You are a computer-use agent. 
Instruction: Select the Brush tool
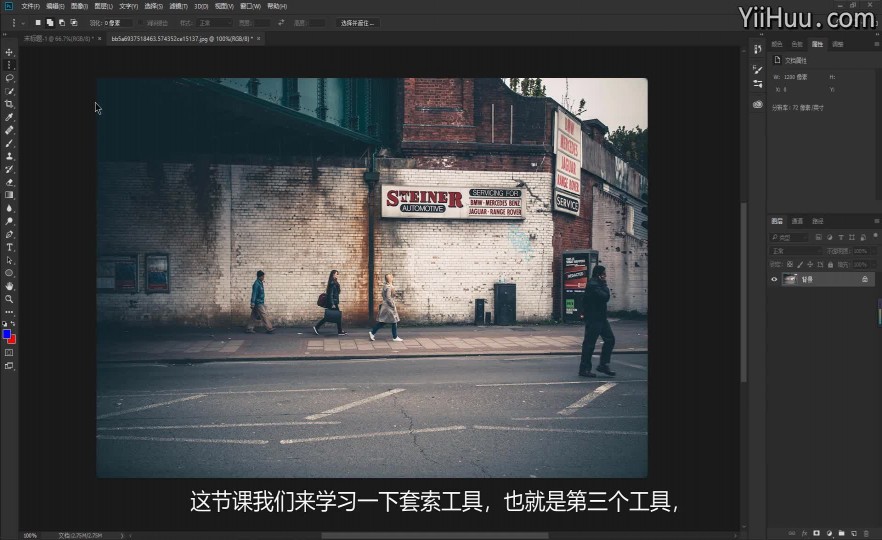pos(9,143)
